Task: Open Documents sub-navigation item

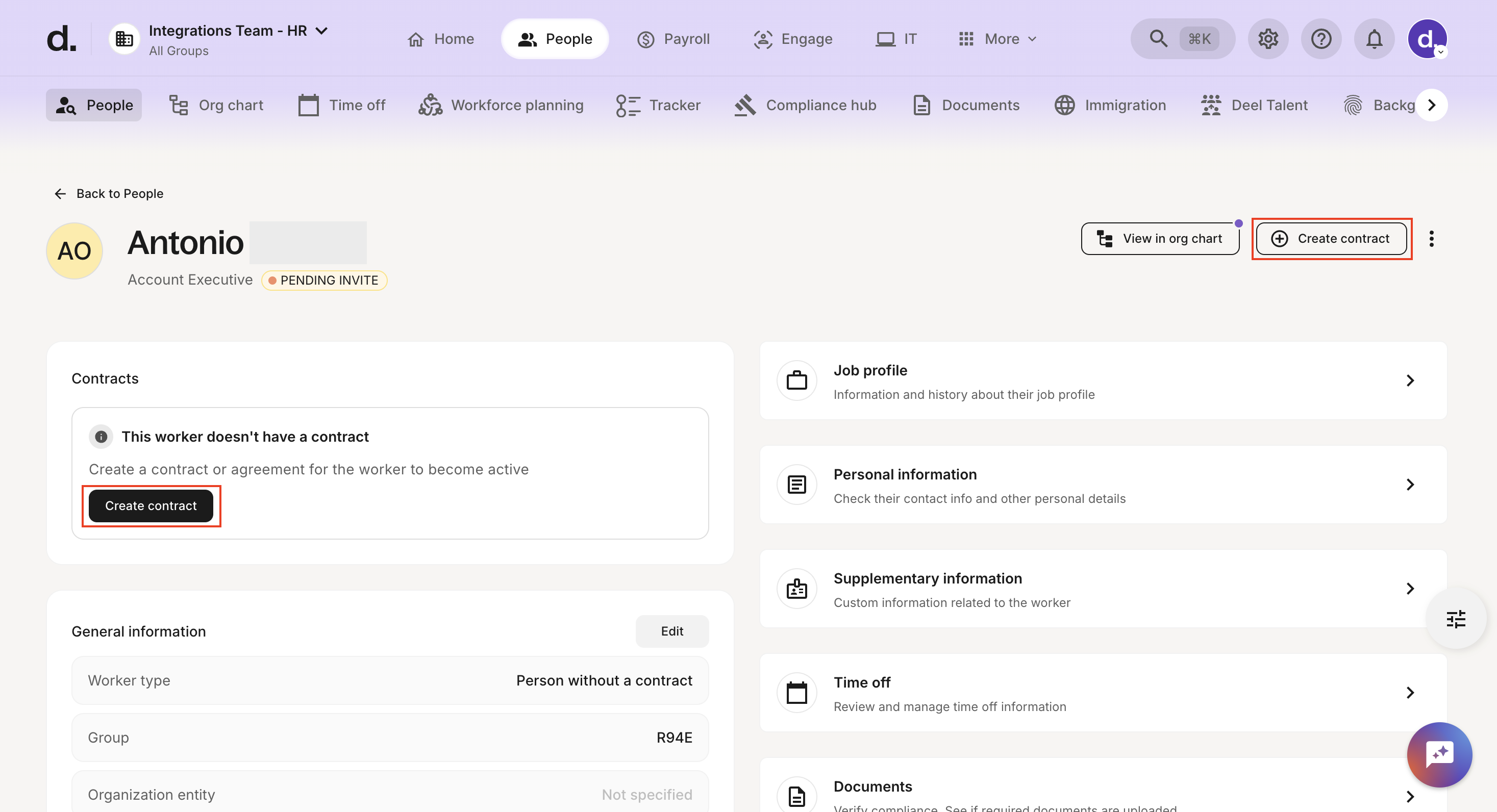Action: [x=966, y=105]
